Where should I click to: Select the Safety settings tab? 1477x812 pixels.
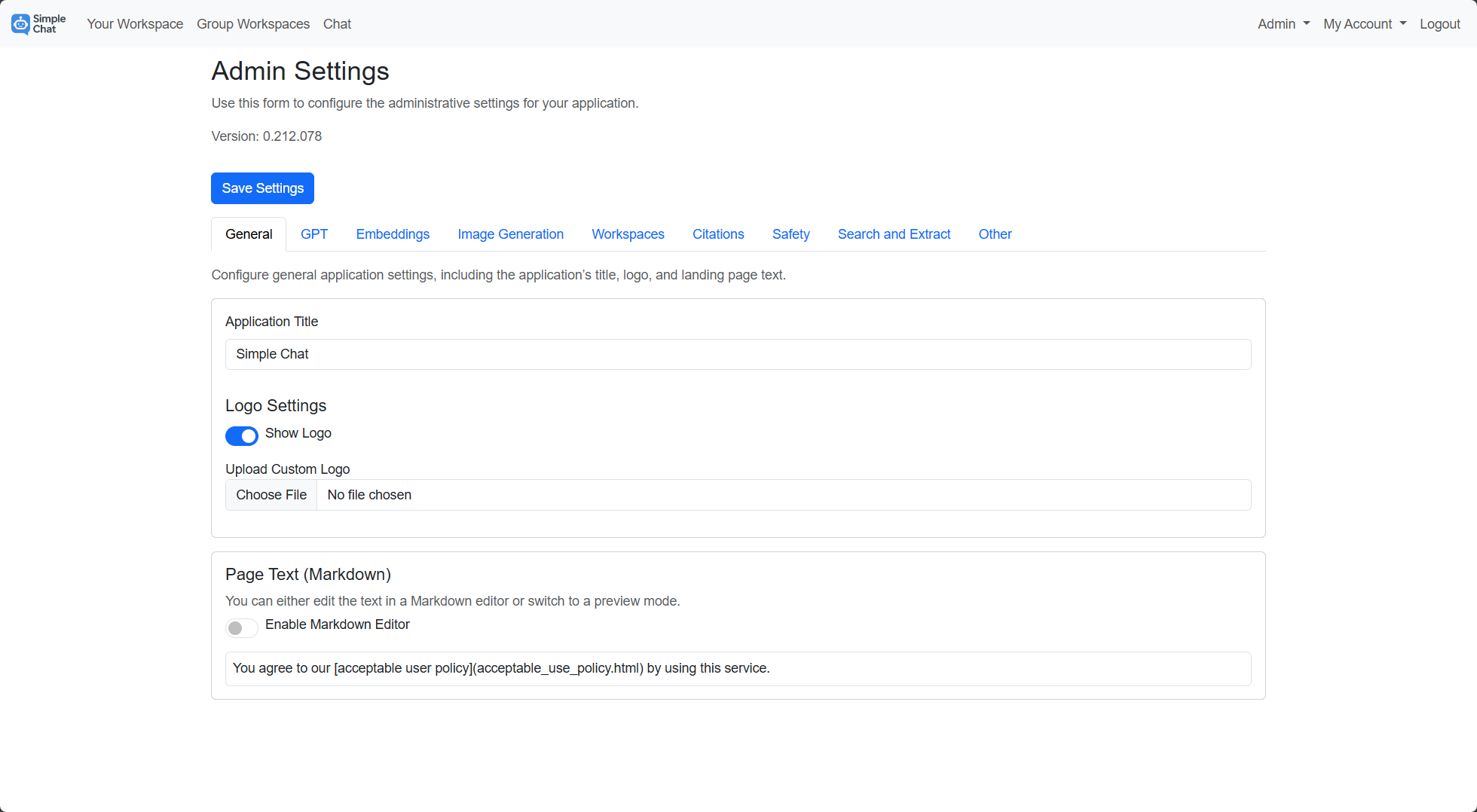point(790,234)
